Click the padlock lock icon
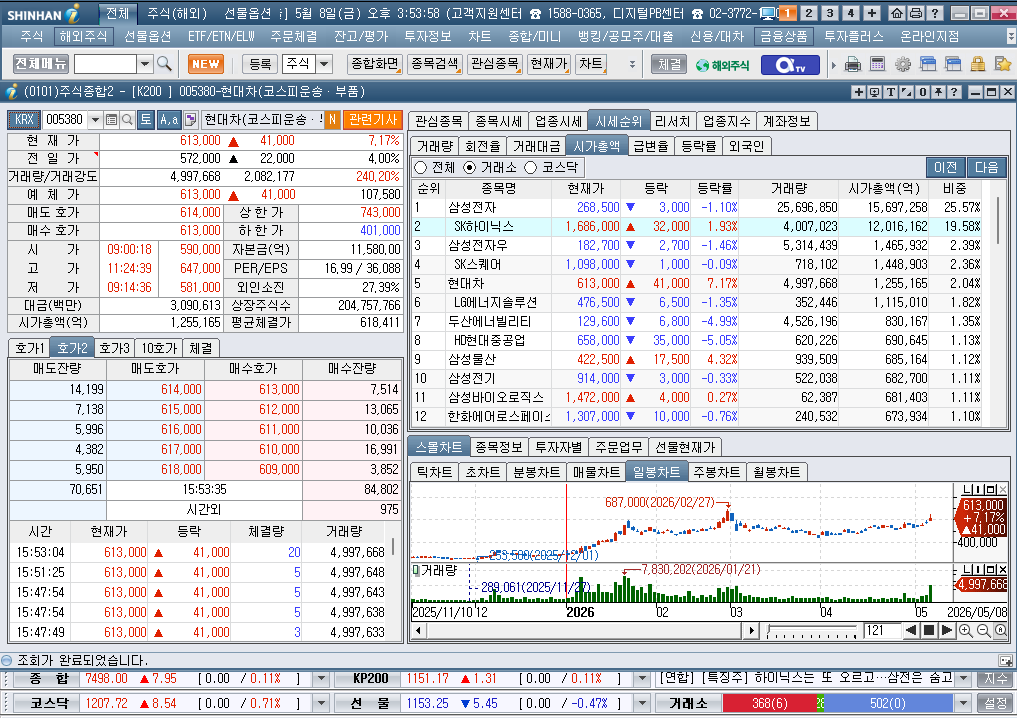Screen dimensions: 1017x718 coord(978,64)
